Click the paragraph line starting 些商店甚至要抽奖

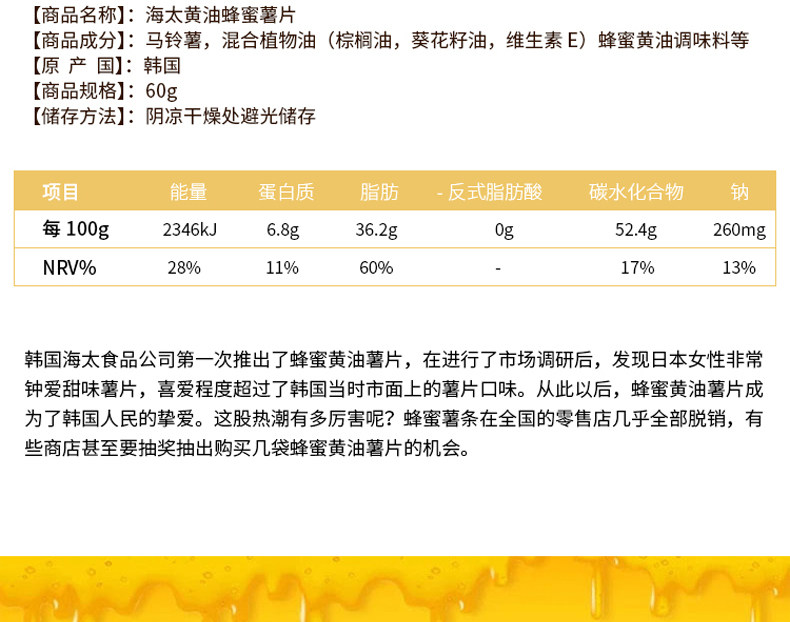247,447
